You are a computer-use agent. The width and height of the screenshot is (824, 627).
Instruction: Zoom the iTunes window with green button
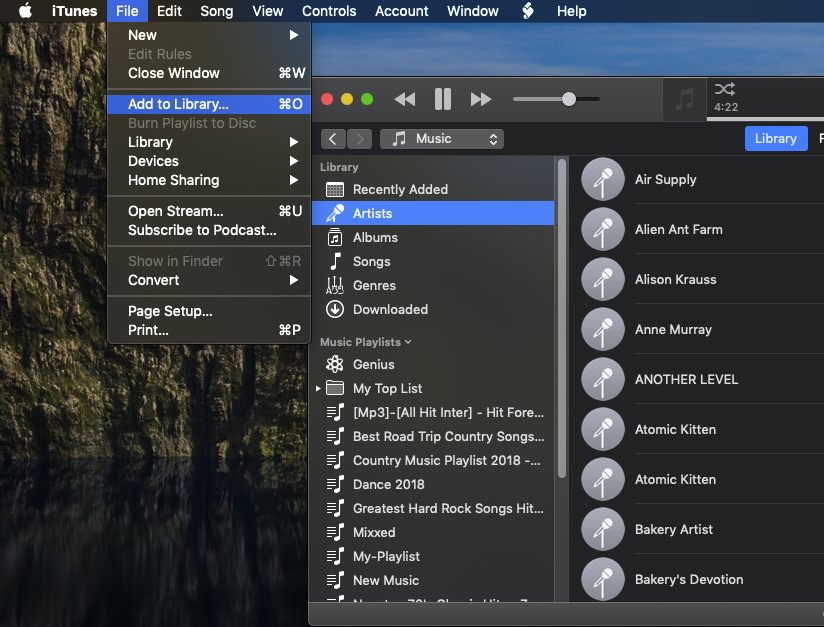pos(367,99)
